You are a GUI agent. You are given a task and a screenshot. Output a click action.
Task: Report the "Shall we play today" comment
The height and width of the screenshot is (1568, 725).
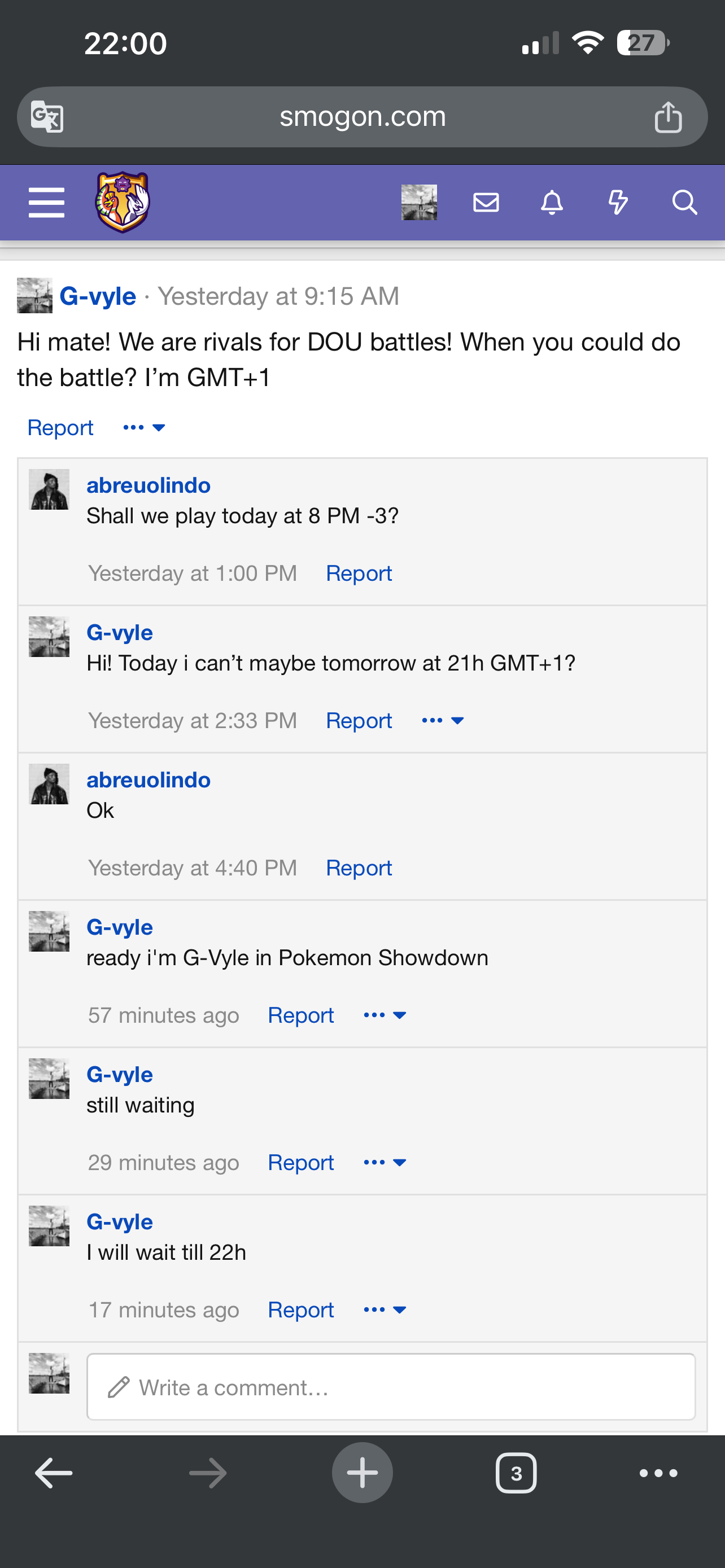359,573
